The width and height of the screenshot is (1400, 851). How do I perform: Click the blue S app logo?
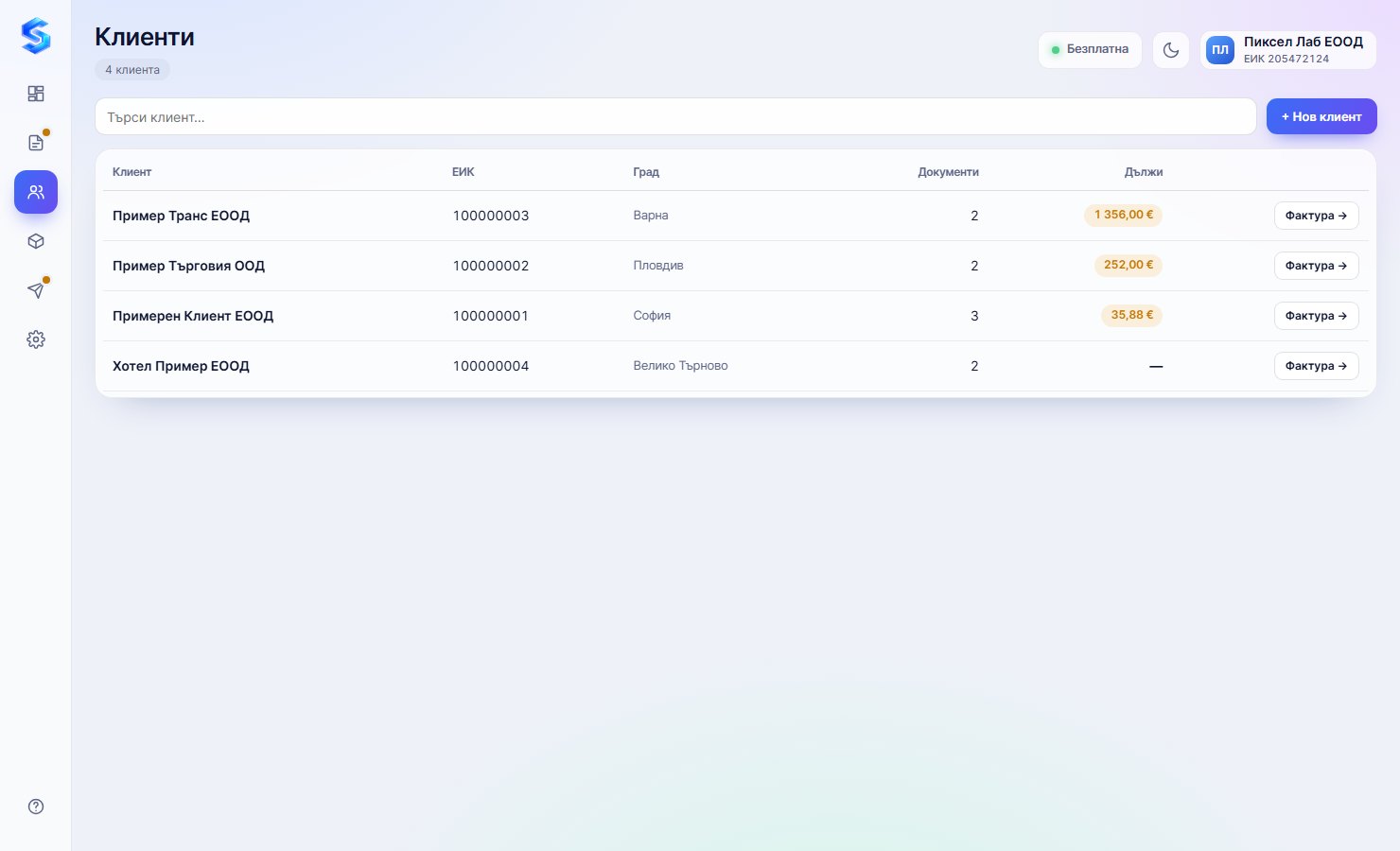click(x=36, y=36)
